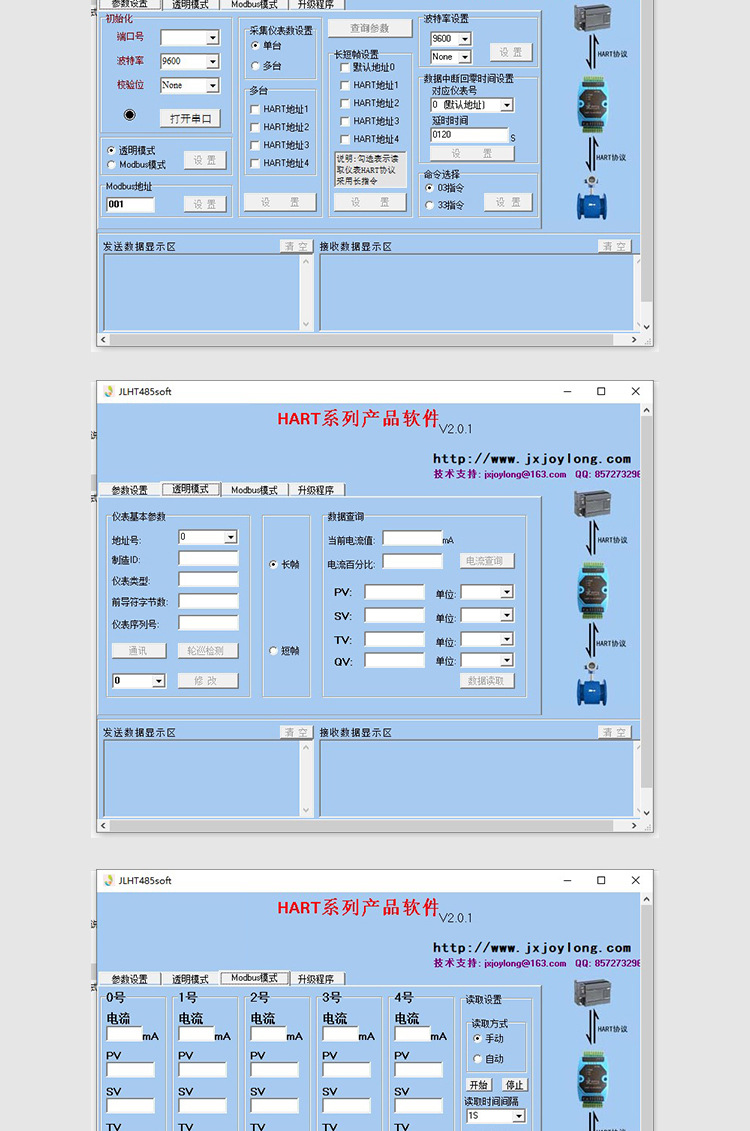Switch 读取方式 to 自动
This screenshot has width=750, height=1131.
(x=477, y=1058)
